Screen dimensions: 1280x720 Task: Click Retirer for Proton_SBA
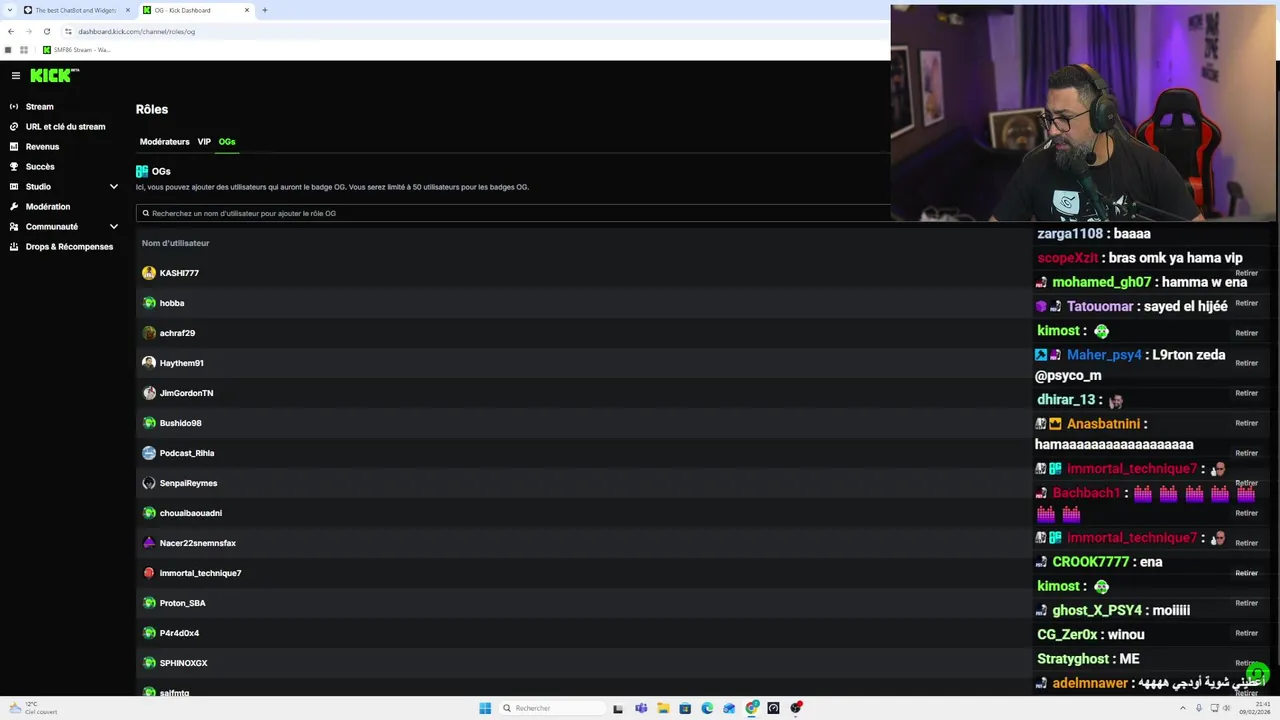click(1246, 603)
